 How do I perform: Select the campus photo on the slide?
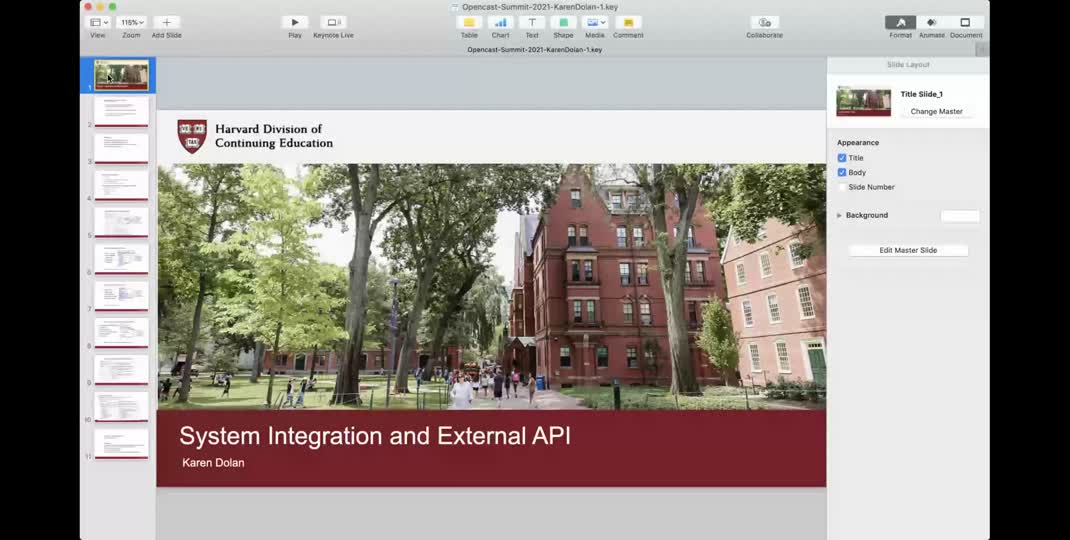tap(491, 287)
